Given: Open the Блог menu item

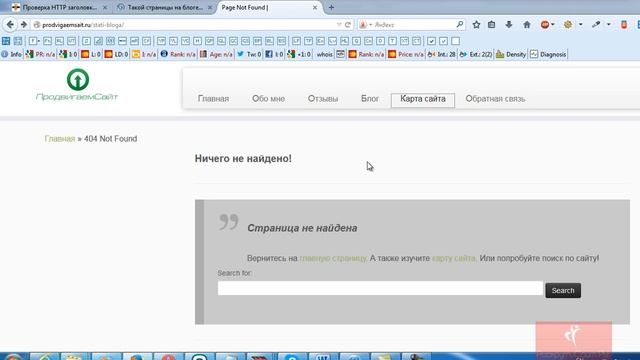Looking at the screenshot, I should pyautogui.click(x=370, y=99).
